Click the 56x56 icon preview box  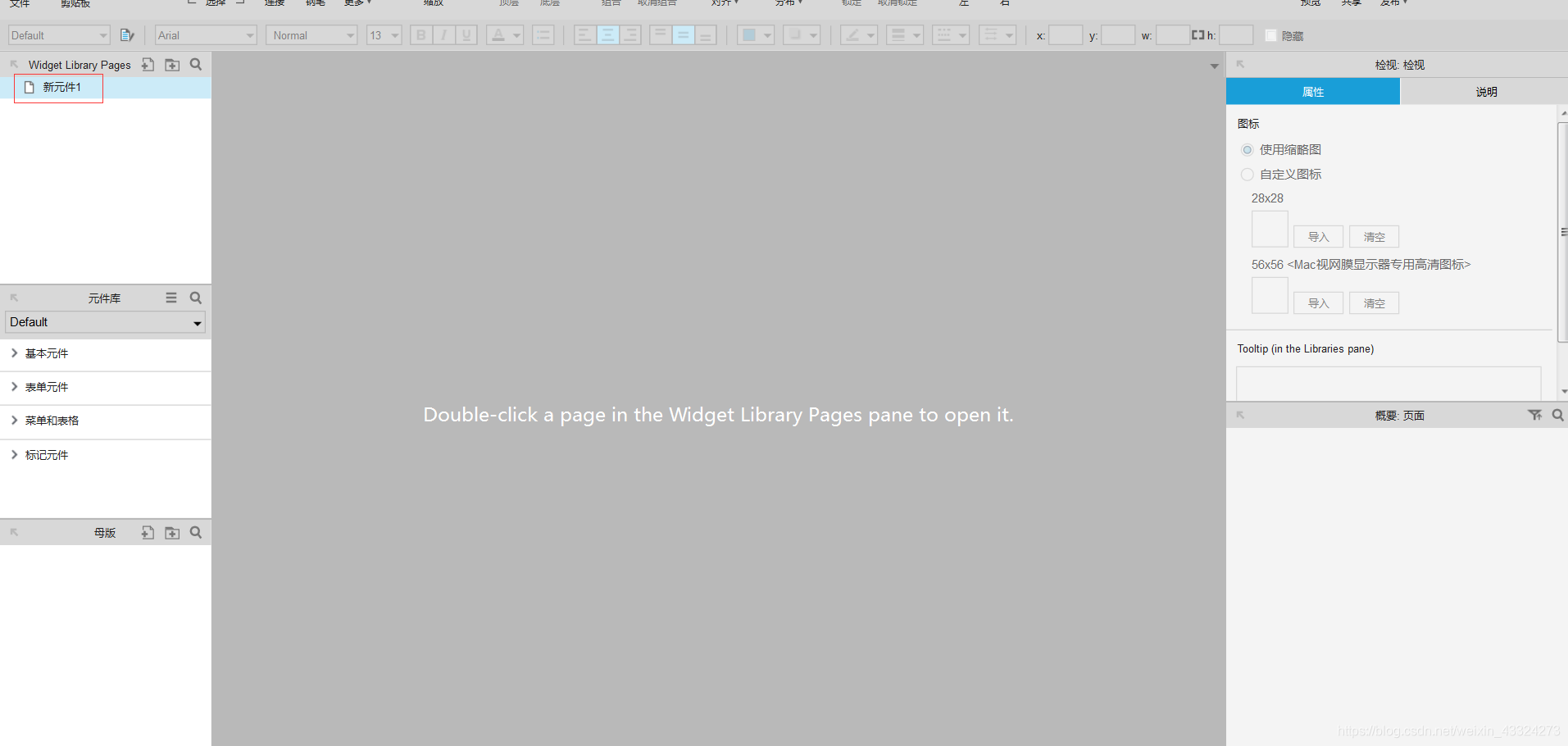point(1270,295)
